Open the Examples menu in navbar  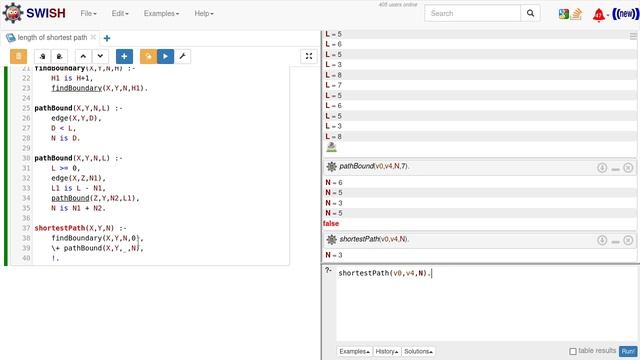(x=161, y=13)
